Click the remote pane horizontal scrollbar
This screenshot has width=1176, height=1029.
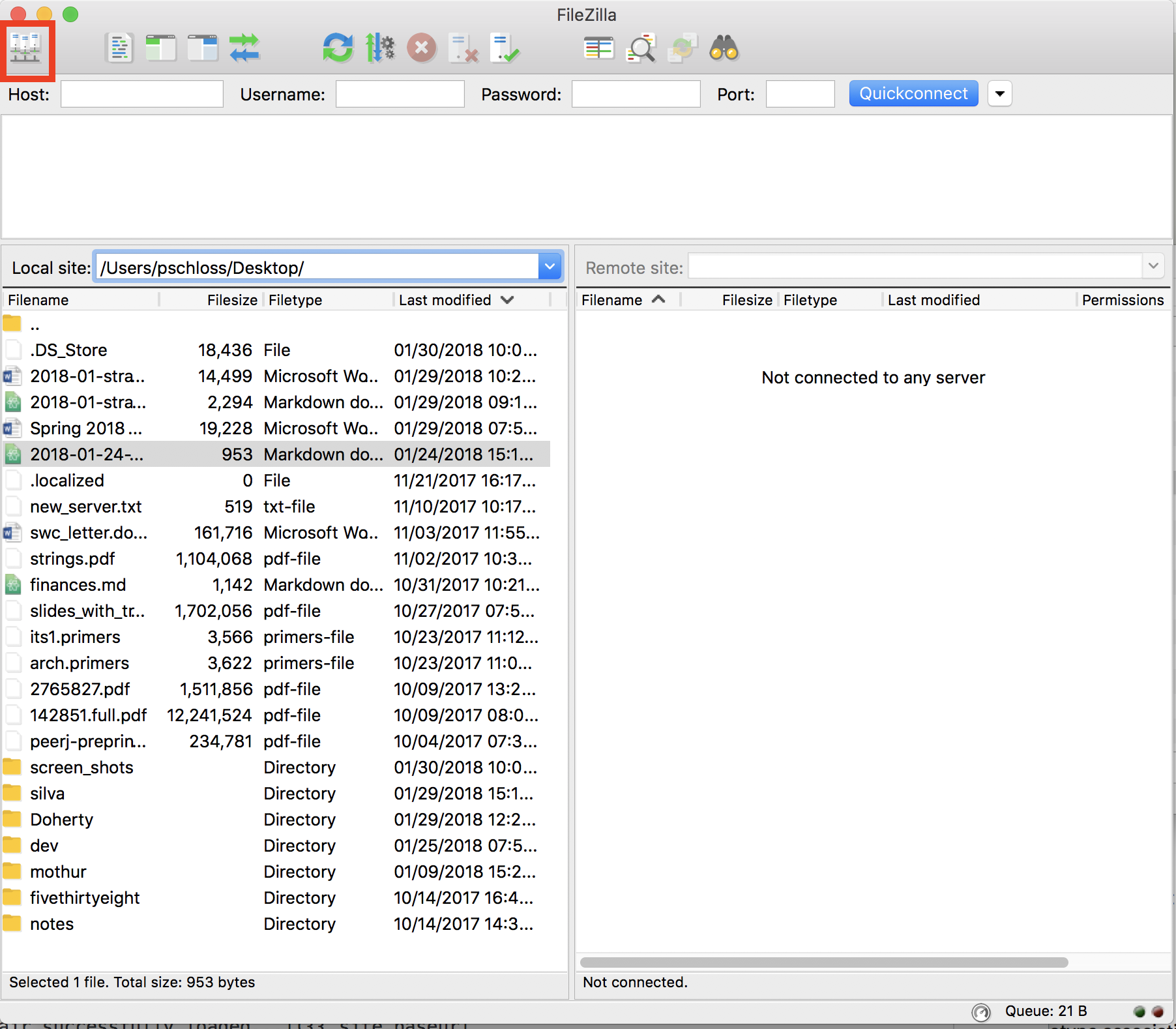pyautogui.click(x=824, y=962)
